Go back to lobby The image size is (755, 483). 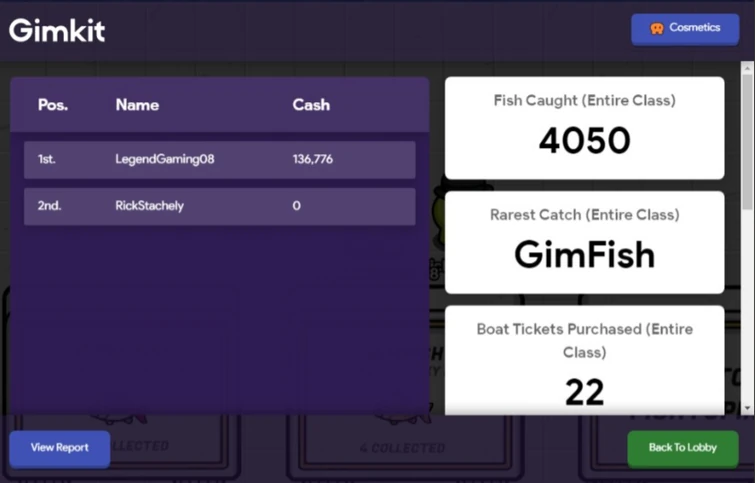[x=682, y=448]
